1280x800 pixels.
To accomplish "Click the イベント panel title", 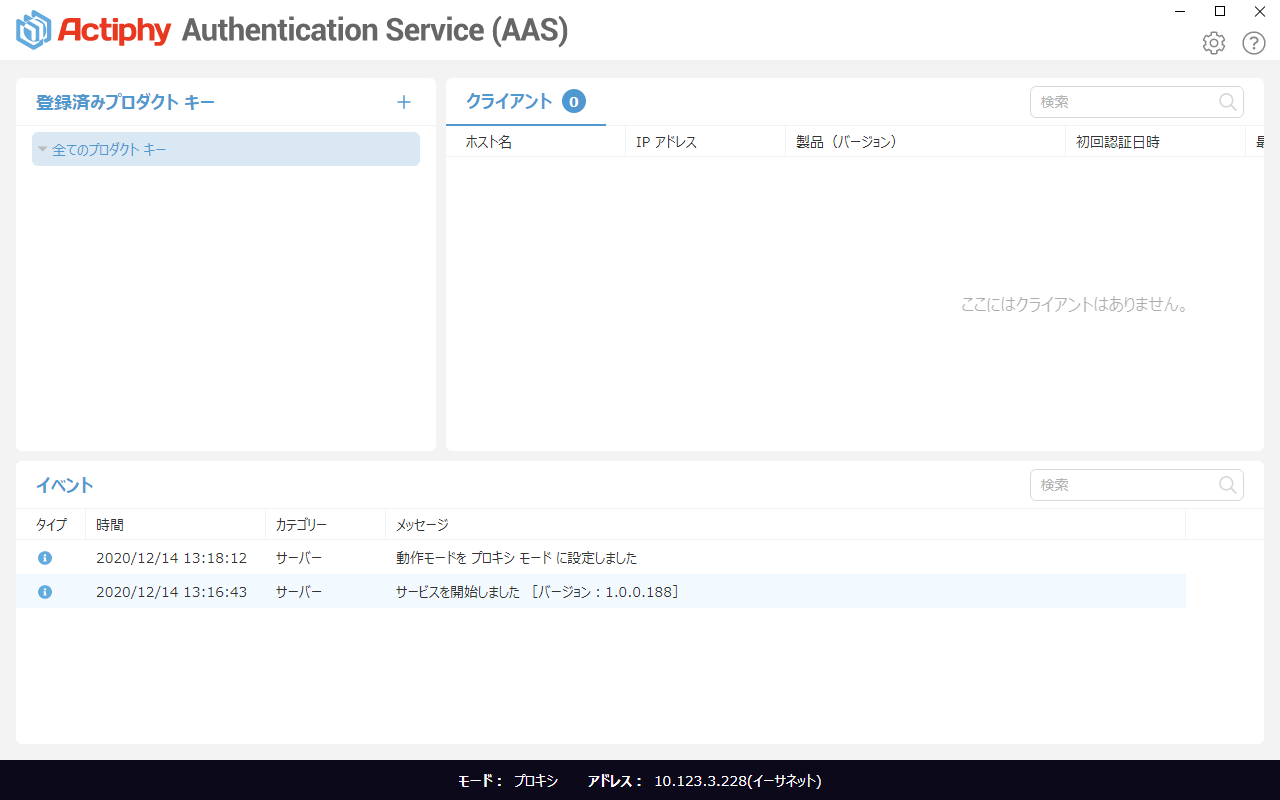I will coord(65,485).
